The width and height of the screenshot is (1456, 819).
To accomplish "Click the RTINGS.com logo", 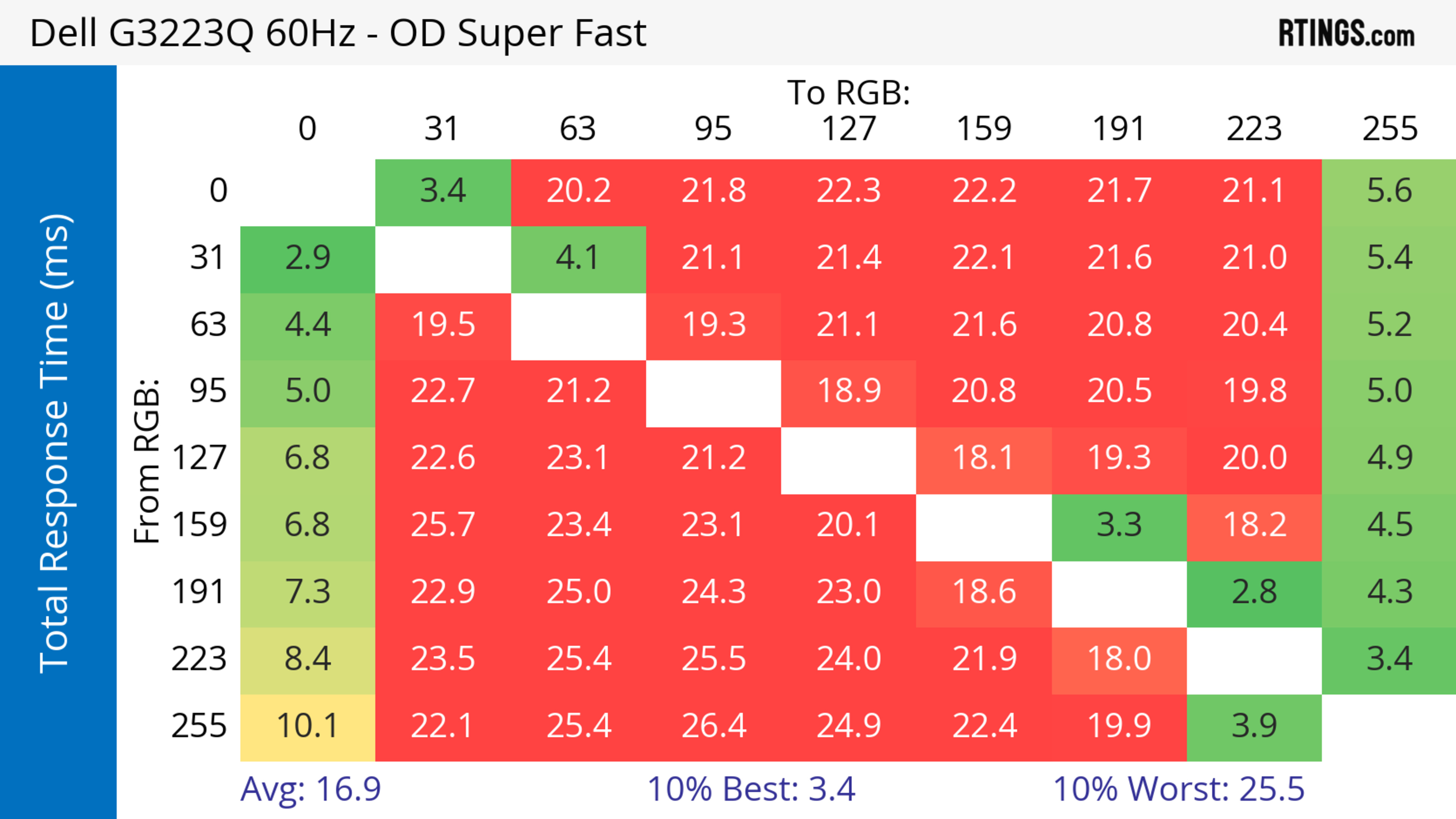I will point(1346,33).
